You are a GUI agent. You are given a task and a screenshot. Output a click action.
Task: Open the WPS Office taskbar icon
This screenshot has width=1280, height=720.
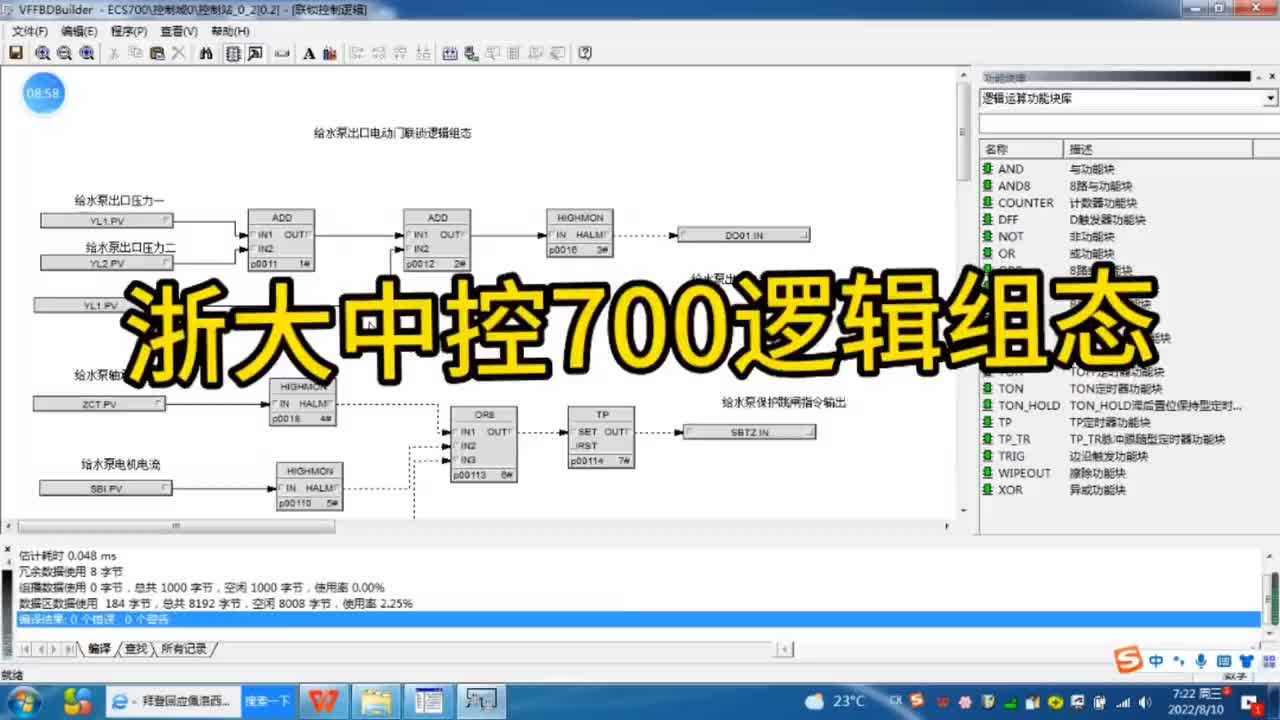[x=322, y=701]
